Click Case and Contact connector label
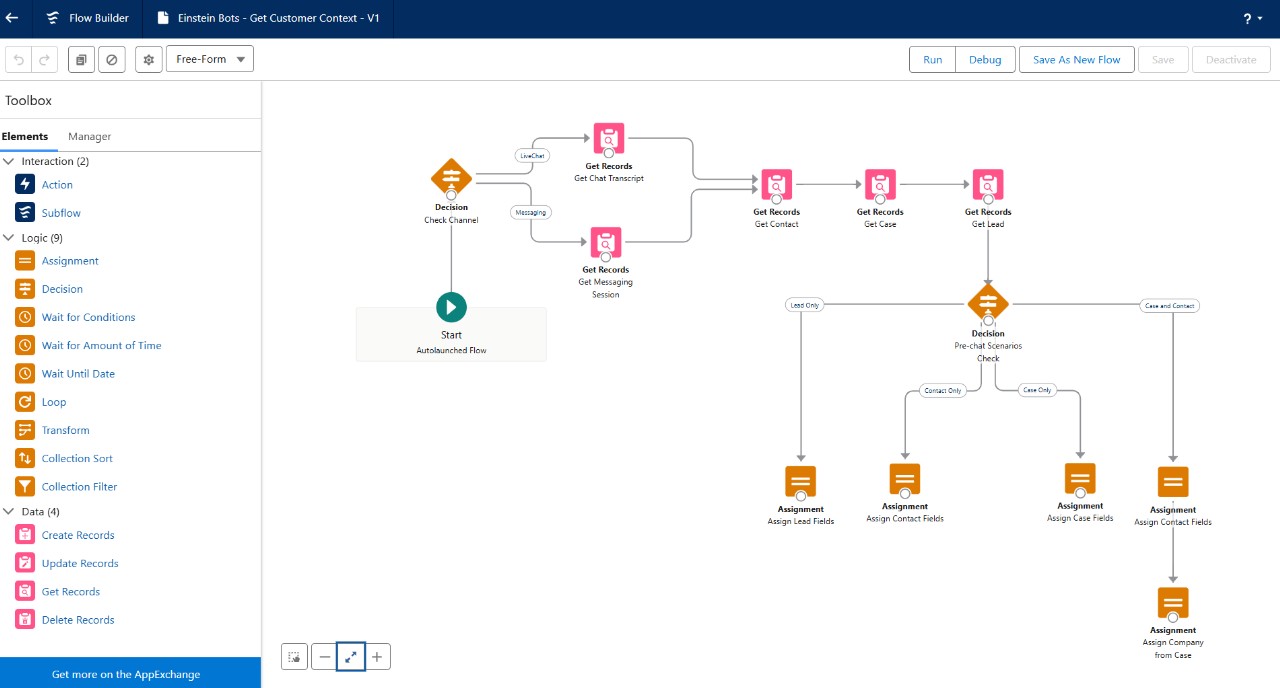This screenshot has width=1280, height=688. pos(1169,306)
